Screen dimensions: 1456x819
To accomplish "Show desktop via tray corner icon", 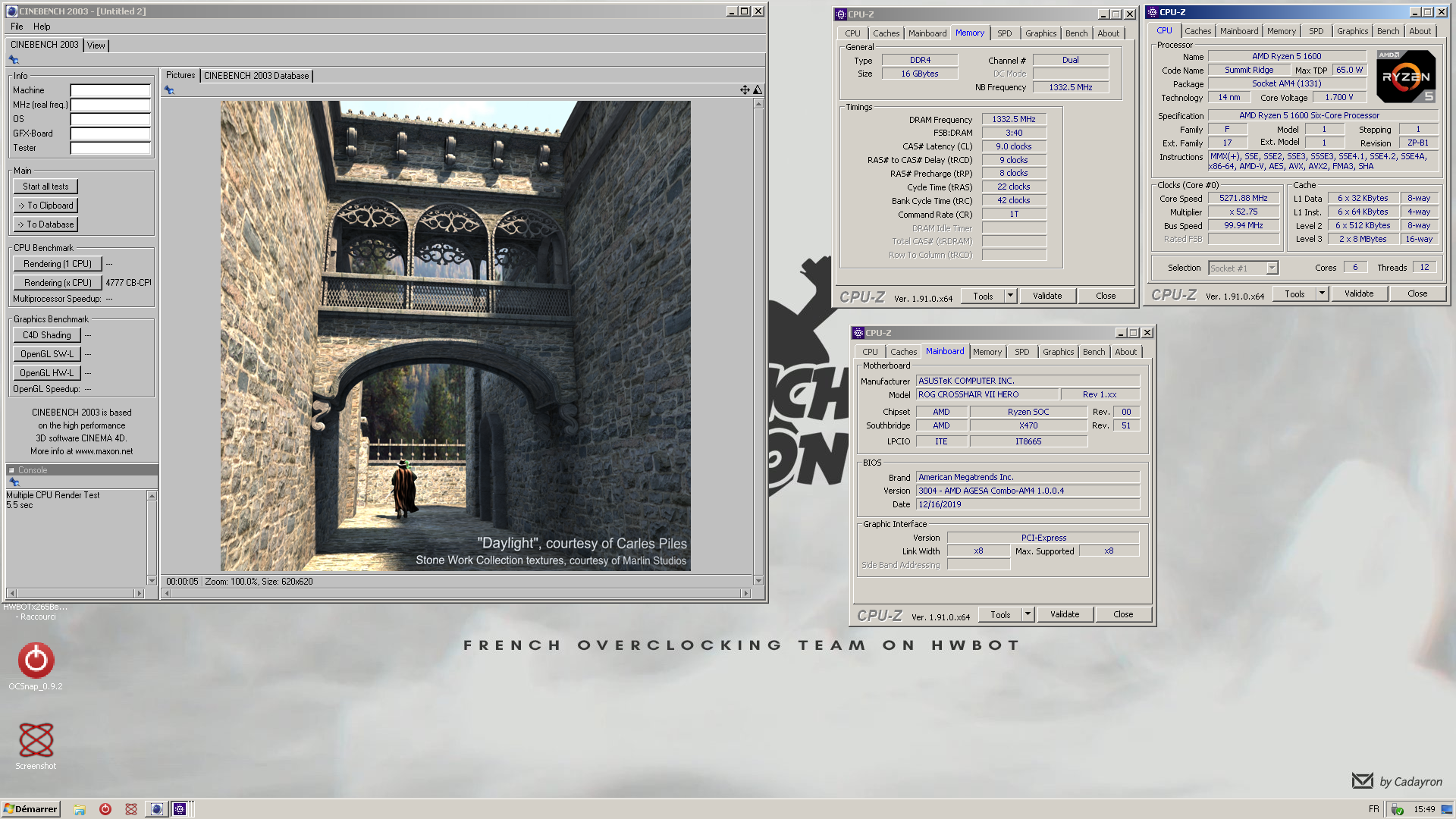I will 1447,809.
